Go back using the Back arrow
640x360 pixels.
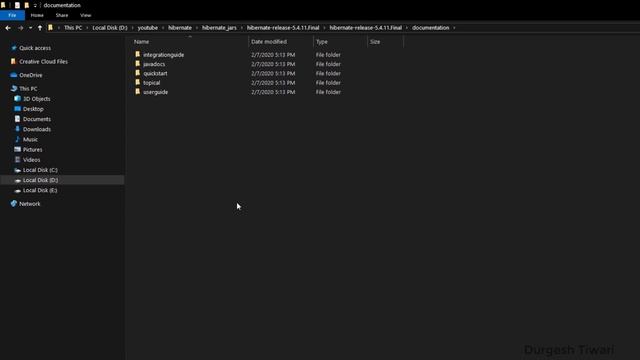coord(8,28)
